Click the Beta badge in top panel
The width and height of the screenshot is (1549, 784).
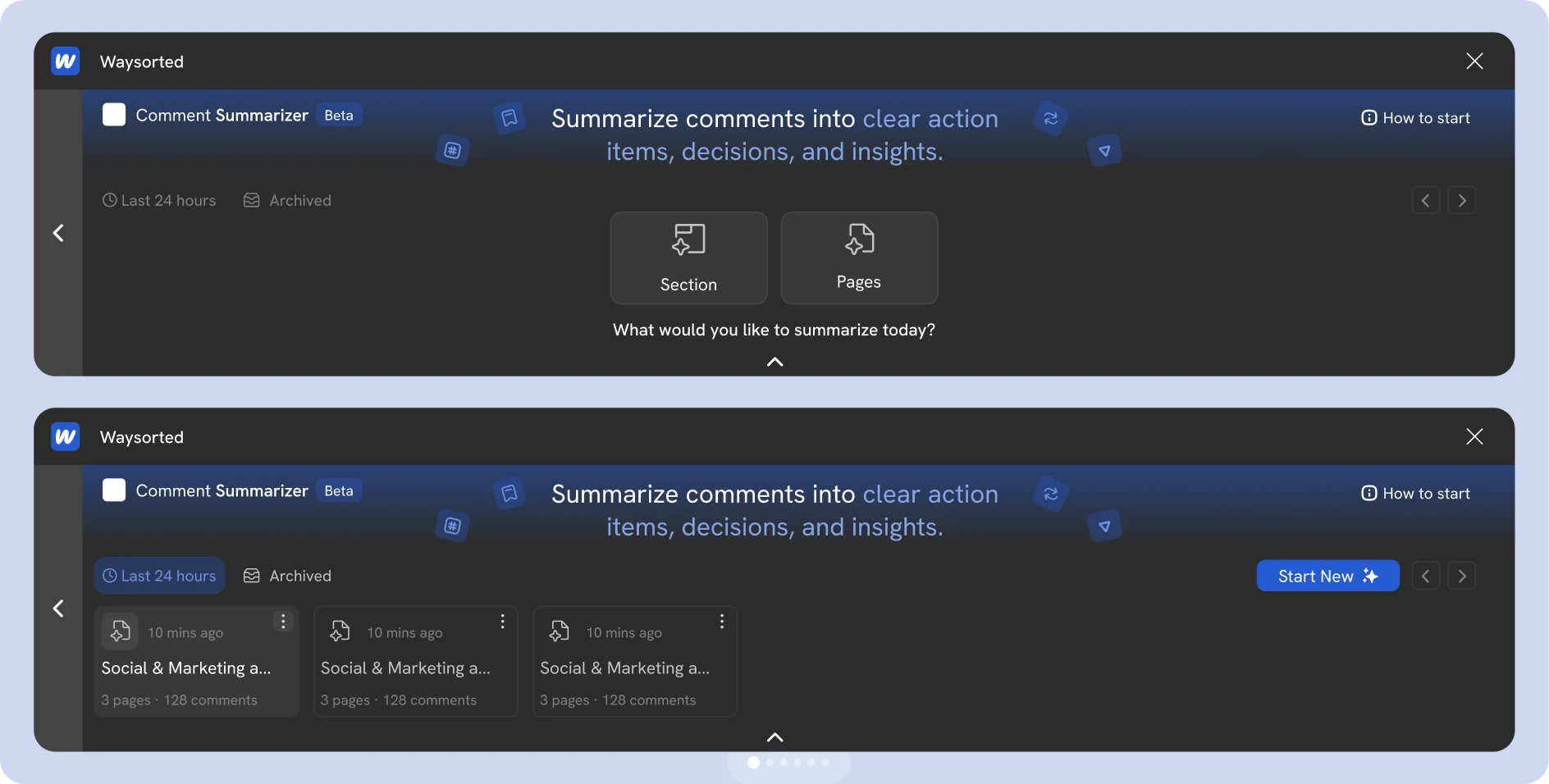[x=339, y=116]
